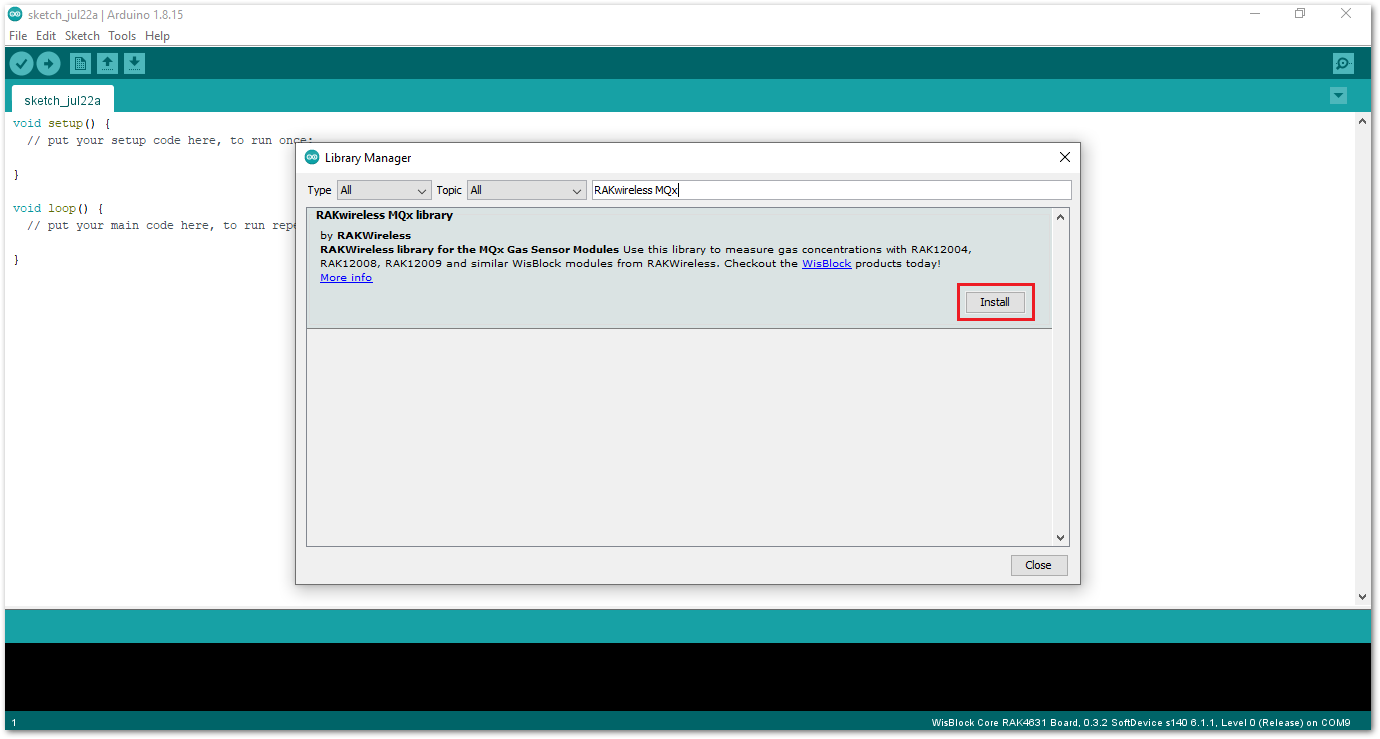Click the void setup() line in the editor
The height and width of the screenshot is (739, 1380).
point(61,124)
